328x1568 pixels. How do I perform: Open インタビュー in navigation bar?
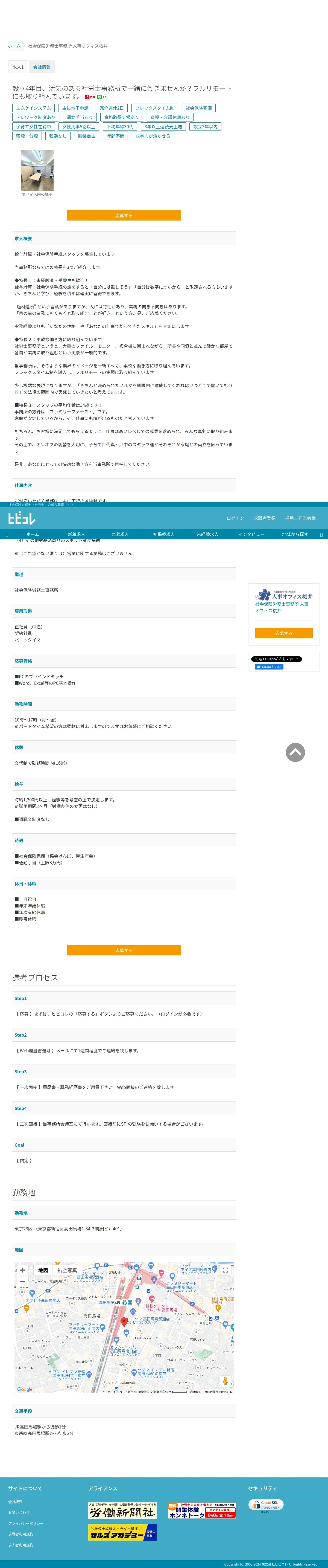(251, 534)
